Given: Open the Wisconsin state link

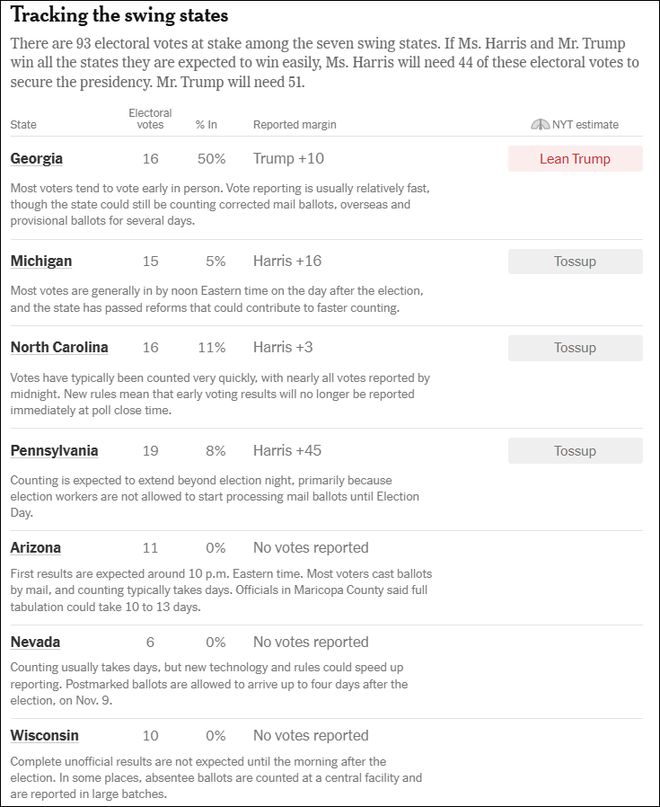Looking at the screenshot, I should [44, 735].
